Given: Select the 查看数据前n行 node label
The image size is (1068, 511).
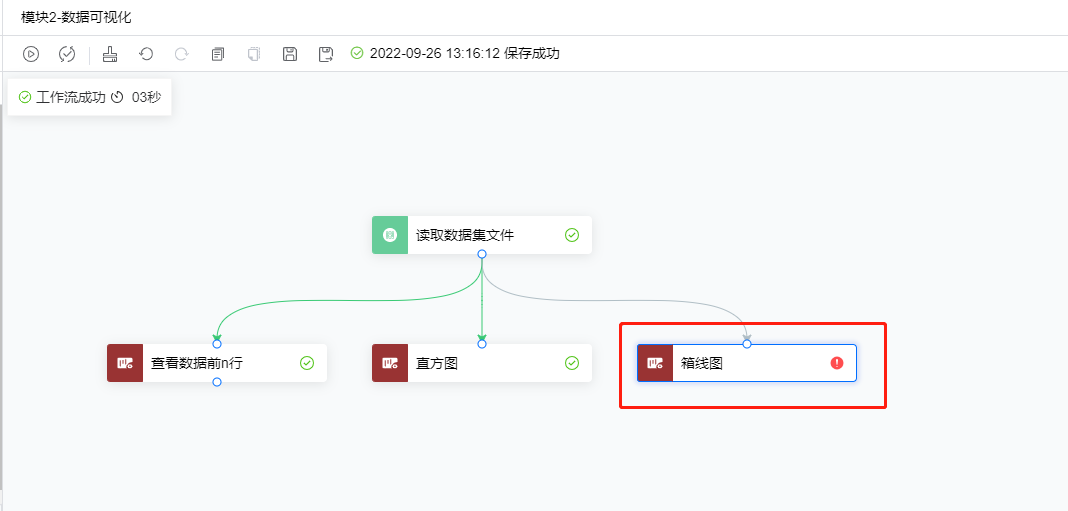Looking at the screenshot, I should tap(197, 364).
